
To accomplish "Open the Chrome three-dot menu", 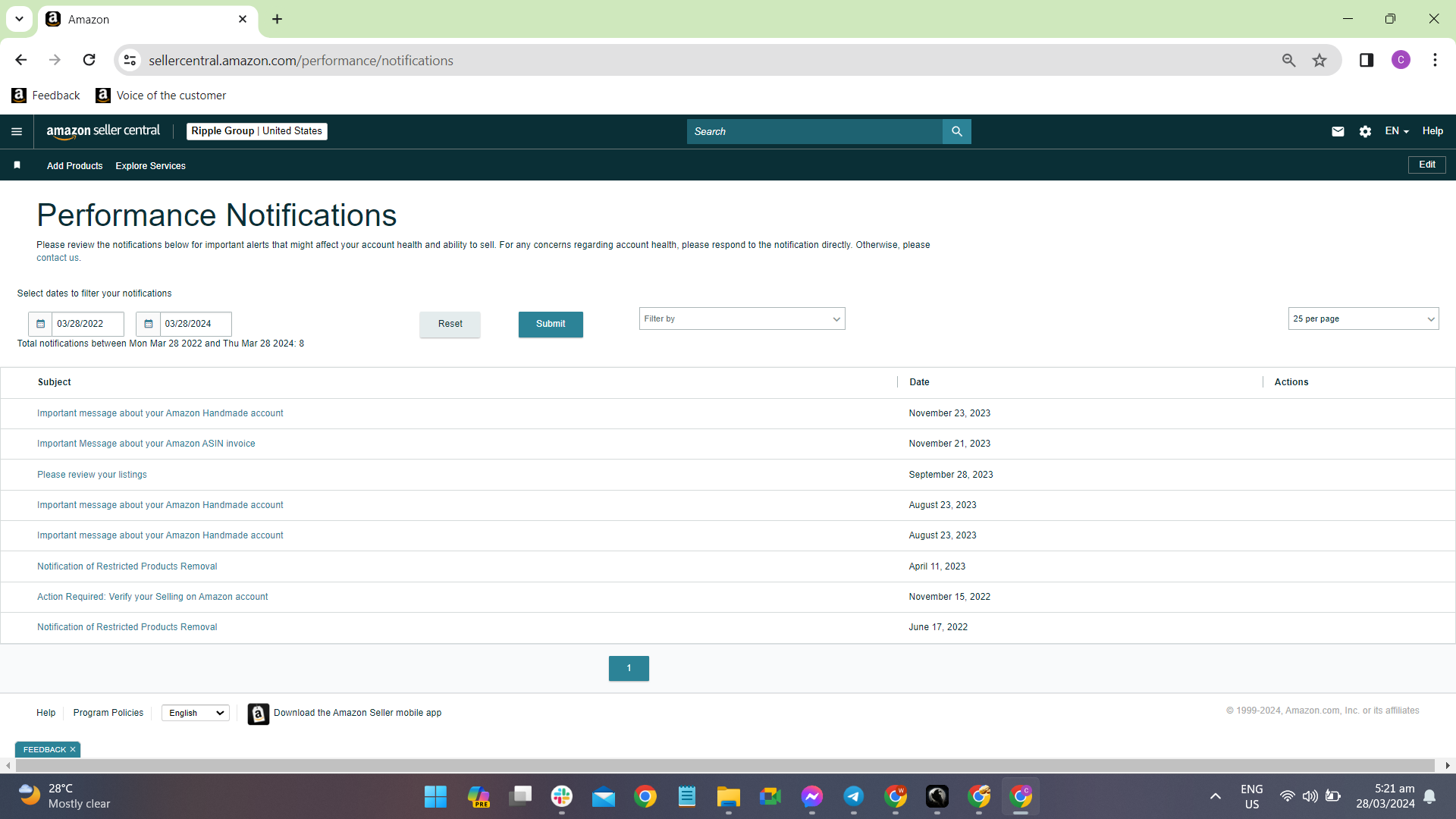I will pos(1435,60).
